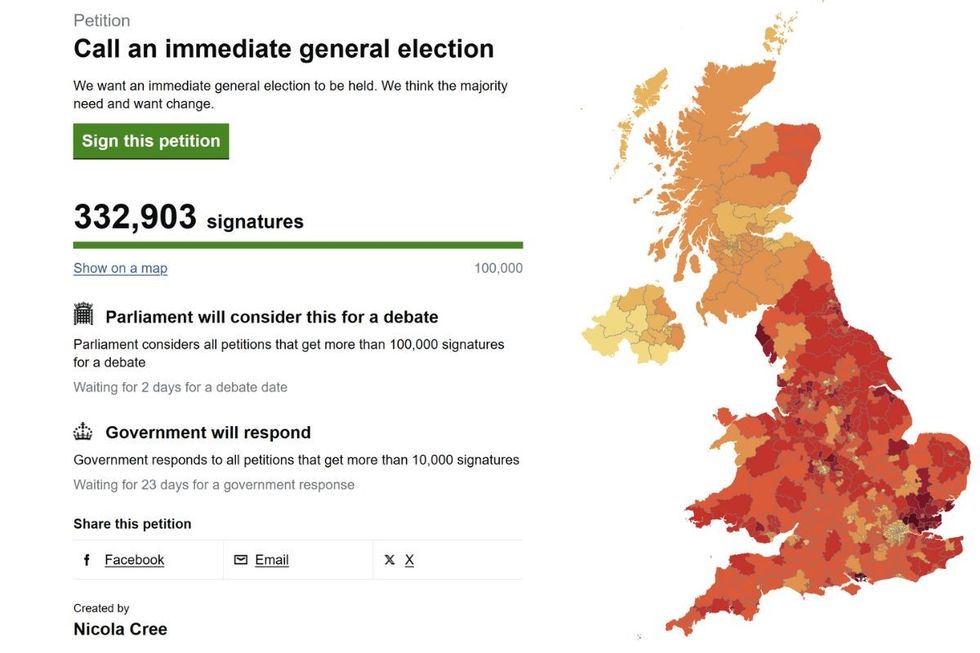Click the X share link text

tap(407, 560)
